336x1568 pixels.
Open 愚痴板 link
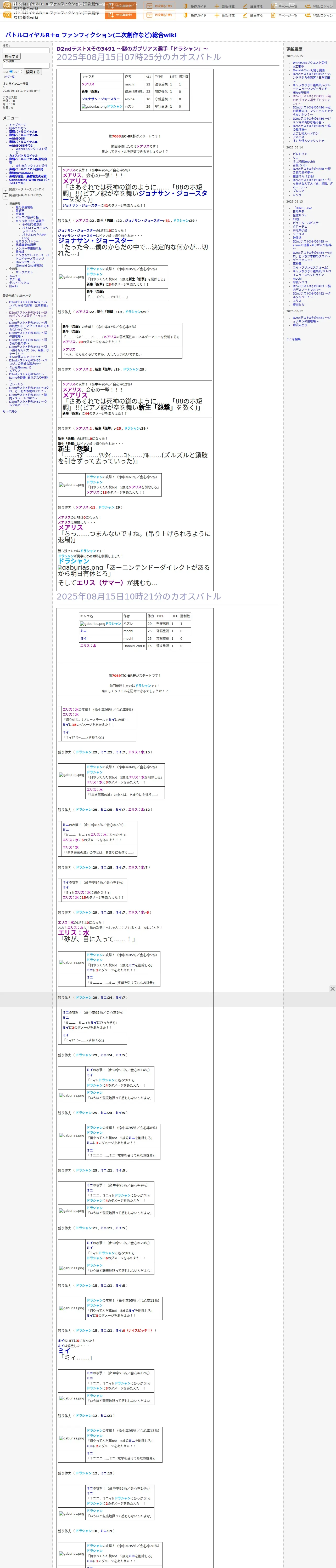coord(20,252)
